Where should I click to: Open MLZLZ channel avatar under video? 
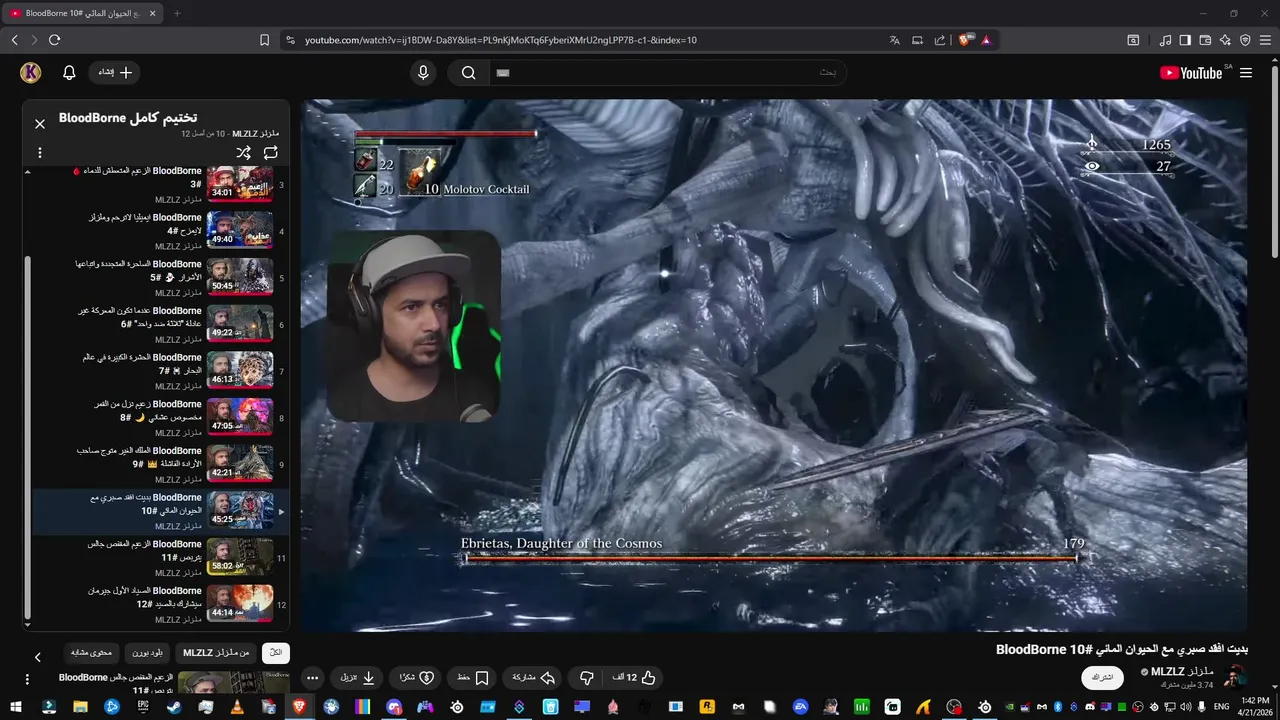[1236, 676]
